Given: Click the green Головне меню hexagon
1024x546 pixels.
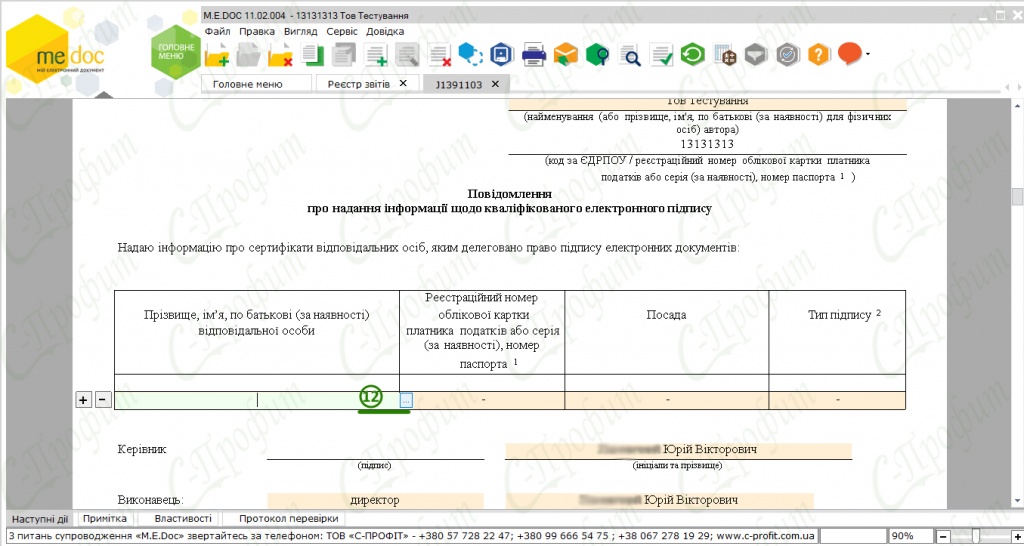Looking at the screenshot, I should [176, 51].
